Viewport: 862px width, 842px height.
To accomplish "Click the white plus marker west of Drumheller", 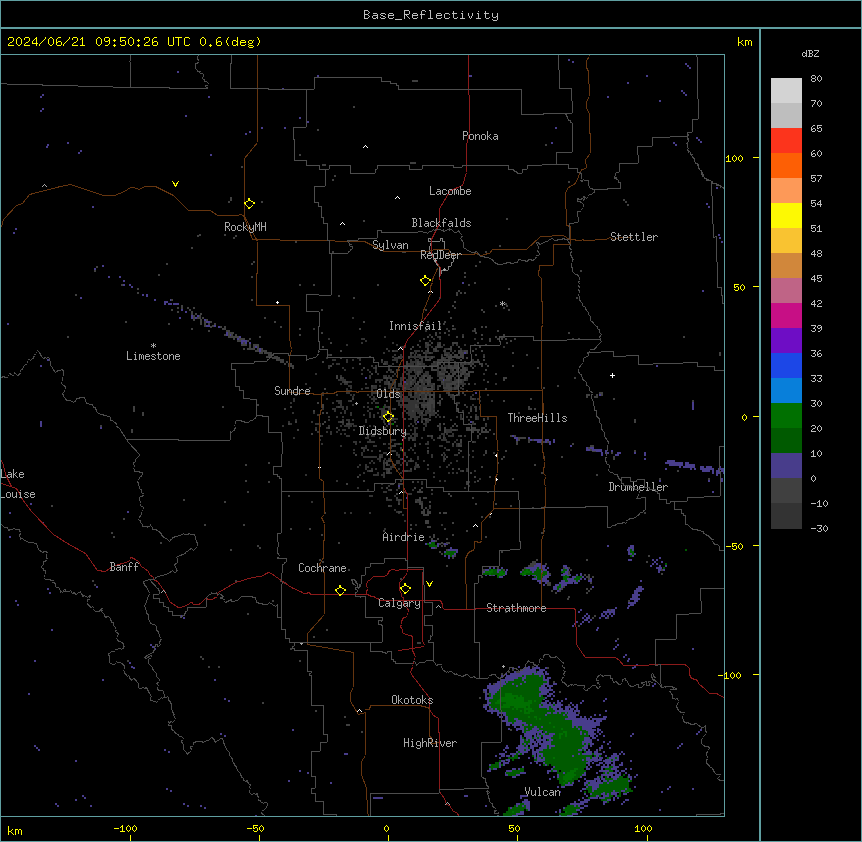I will [x=612, y=375].
